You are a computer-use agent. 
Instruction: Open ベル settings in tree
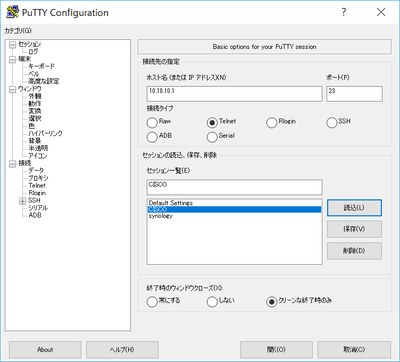coord(34,74)
